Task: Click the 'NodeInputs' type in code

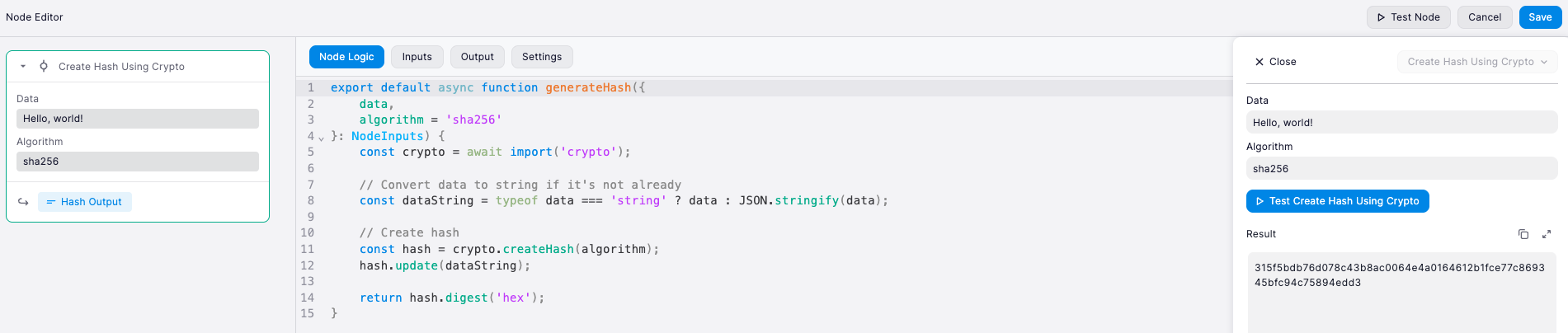Action: tap(388, 136)
